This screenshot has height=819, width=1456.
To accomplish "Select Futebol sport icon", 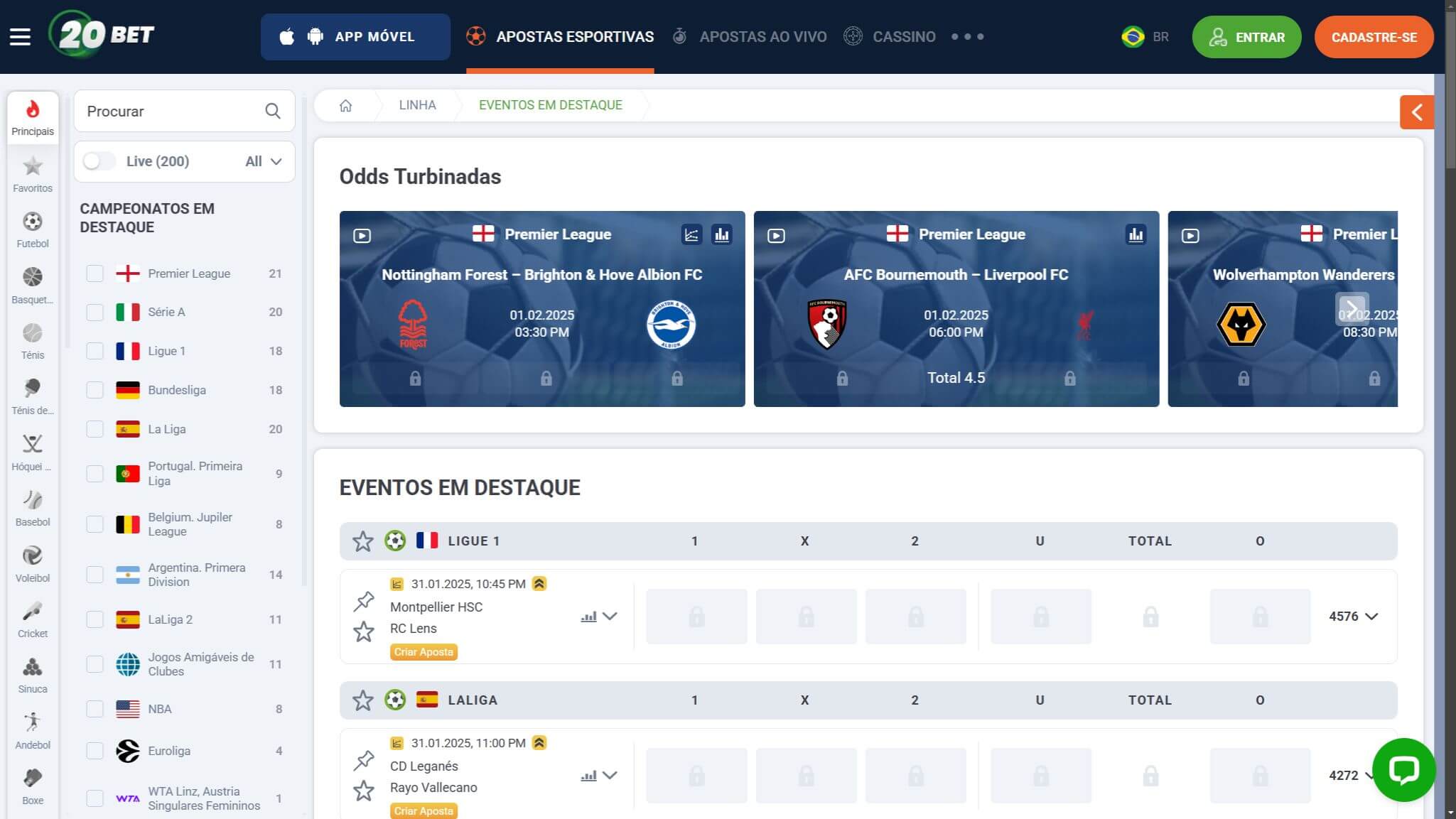I will 33,230.
